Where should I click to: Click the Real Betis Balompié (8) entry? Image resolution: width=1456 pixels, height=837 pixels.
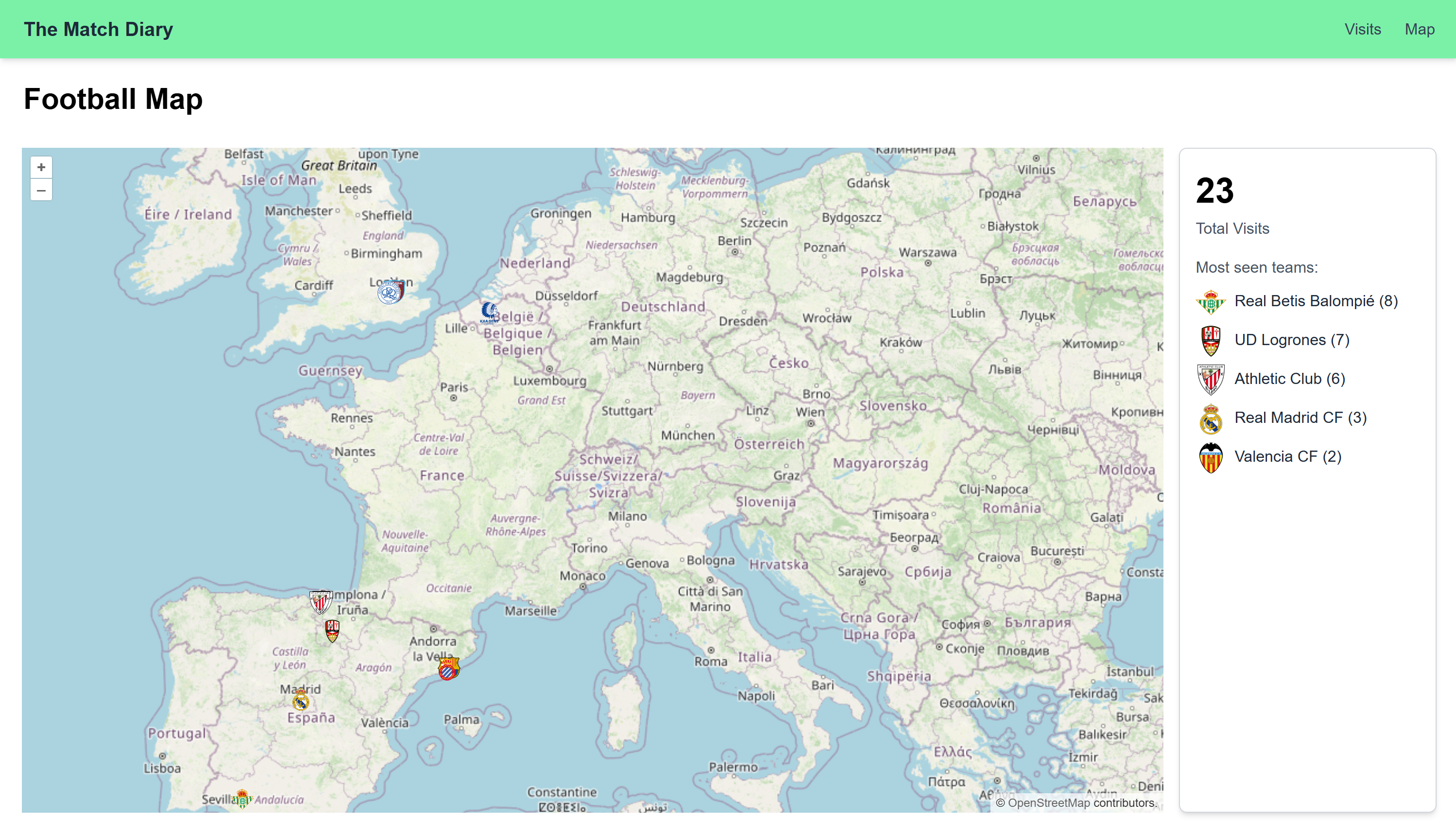coord(1316,301)
